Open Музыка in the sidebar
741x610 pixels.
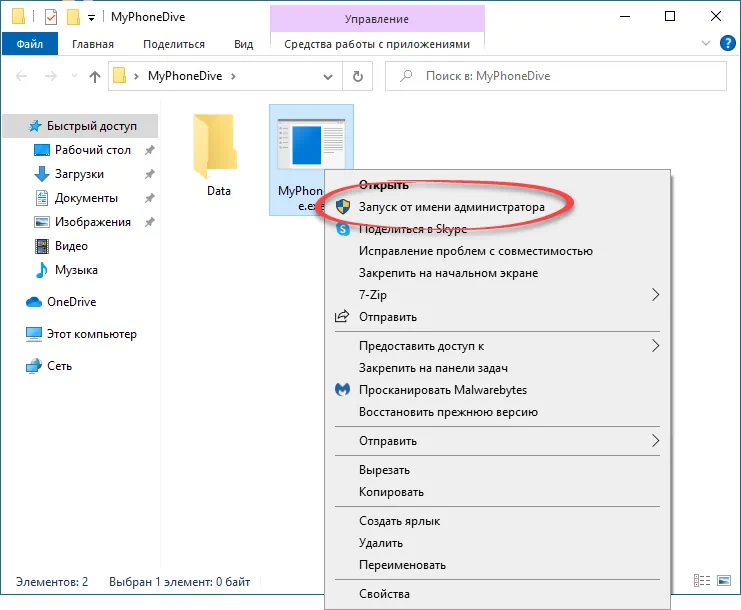76,270
